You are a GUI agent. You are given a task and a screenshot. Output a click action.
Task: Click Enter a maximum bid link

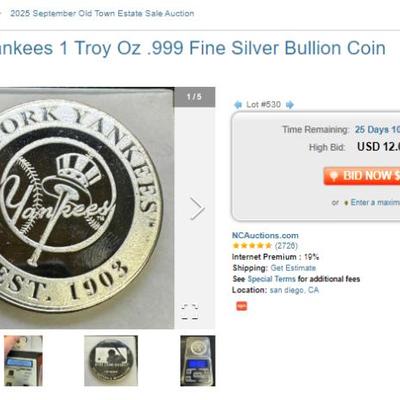[375, 202]
